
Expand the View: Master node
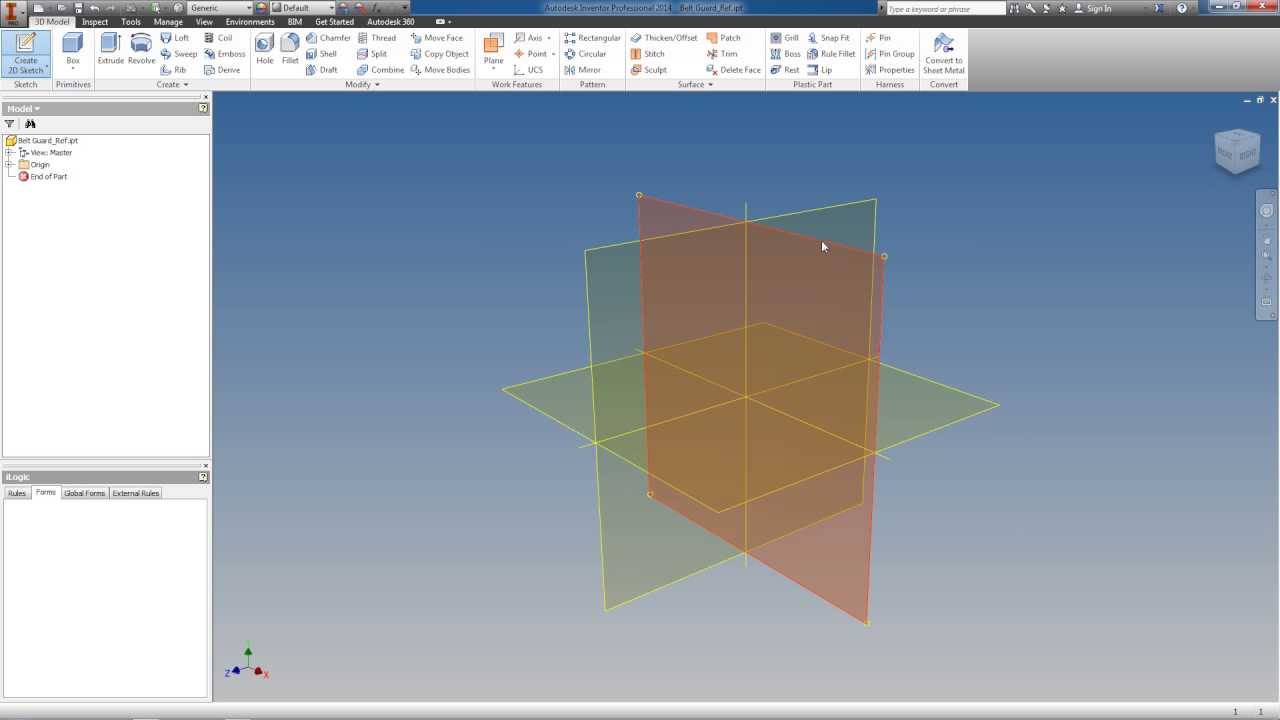9,152
